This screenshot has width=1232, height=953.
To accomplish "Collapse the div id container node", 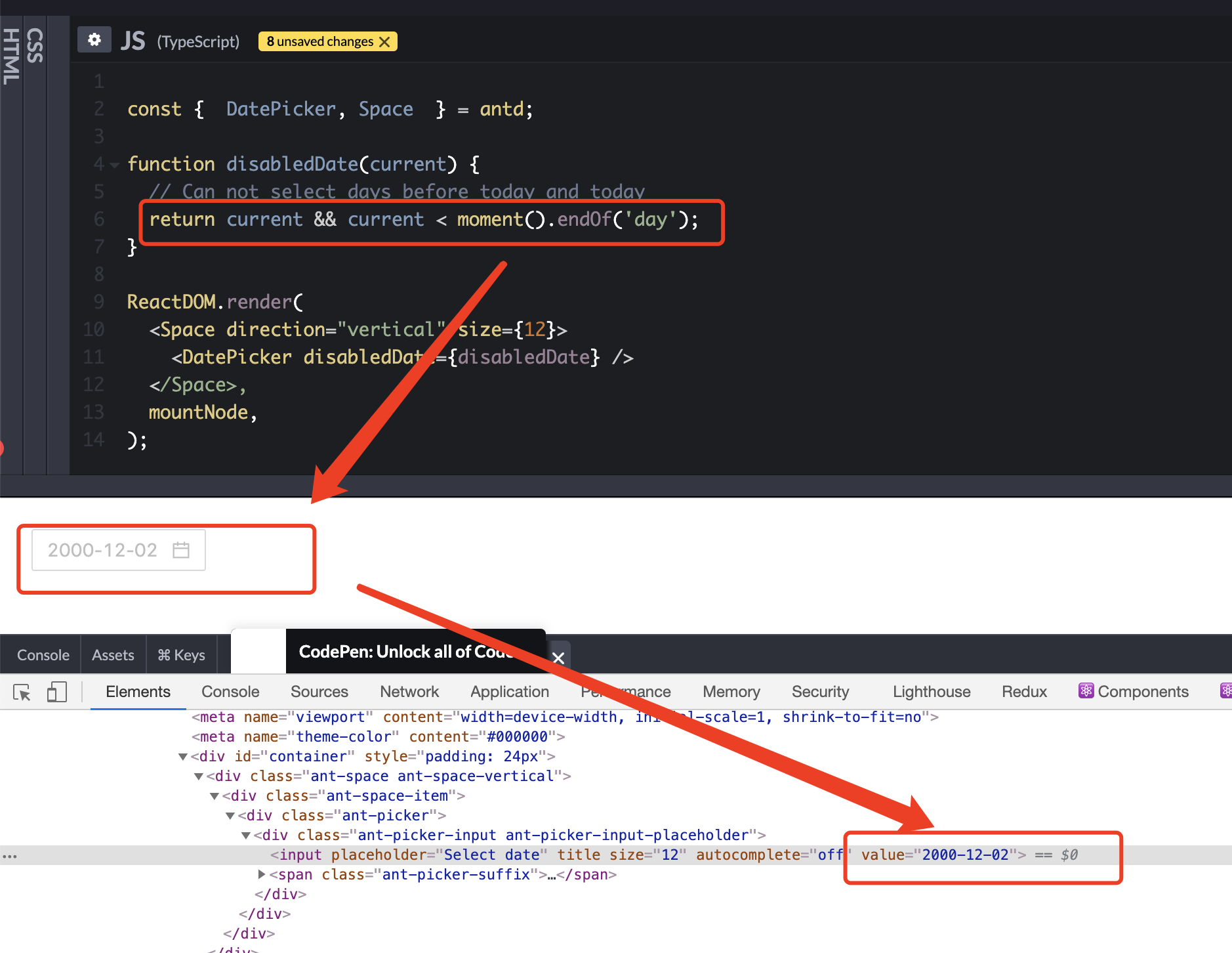I will [183, 757].
